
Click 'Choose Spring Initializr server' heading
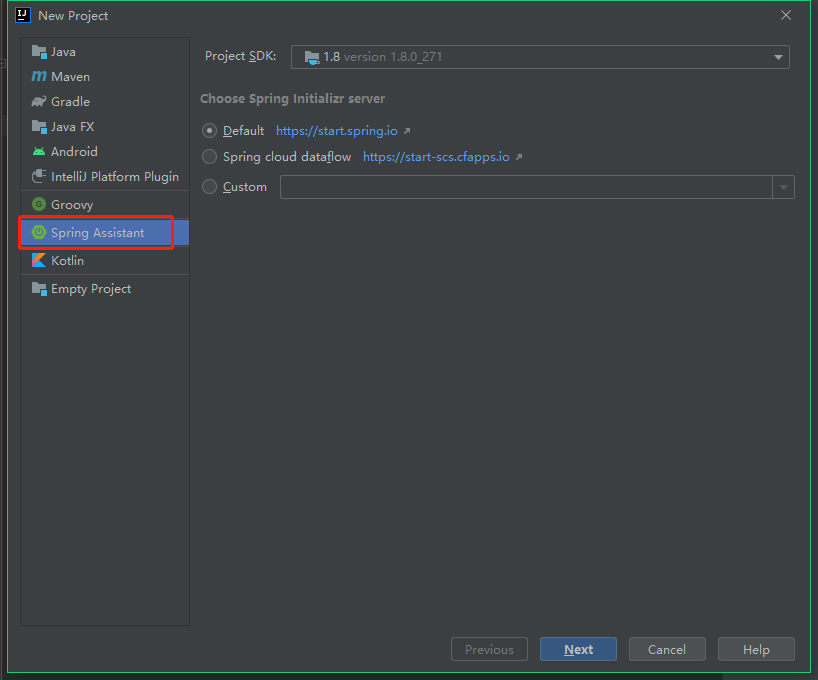click(x=293, y=99)
